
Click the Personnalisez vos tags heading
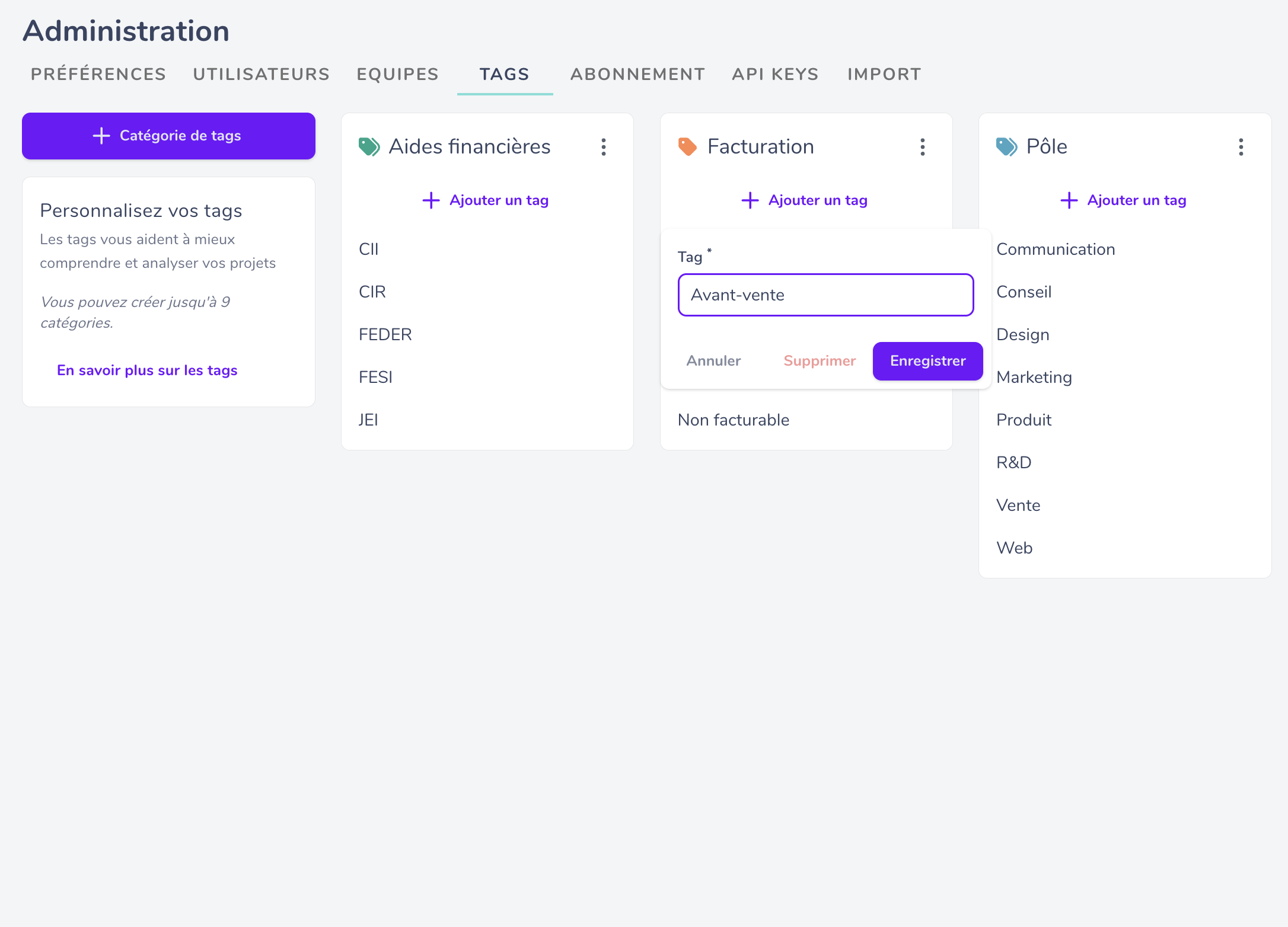pyautogui.click(x=141, y=211)
